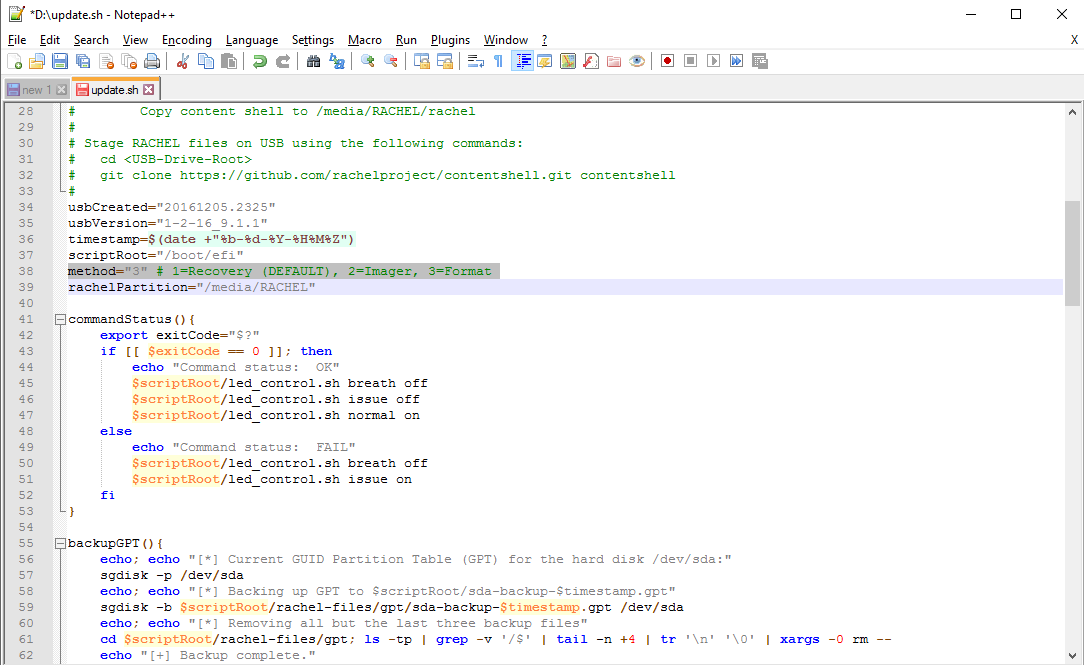Close the document with the menu bar X

point(1074,40)
